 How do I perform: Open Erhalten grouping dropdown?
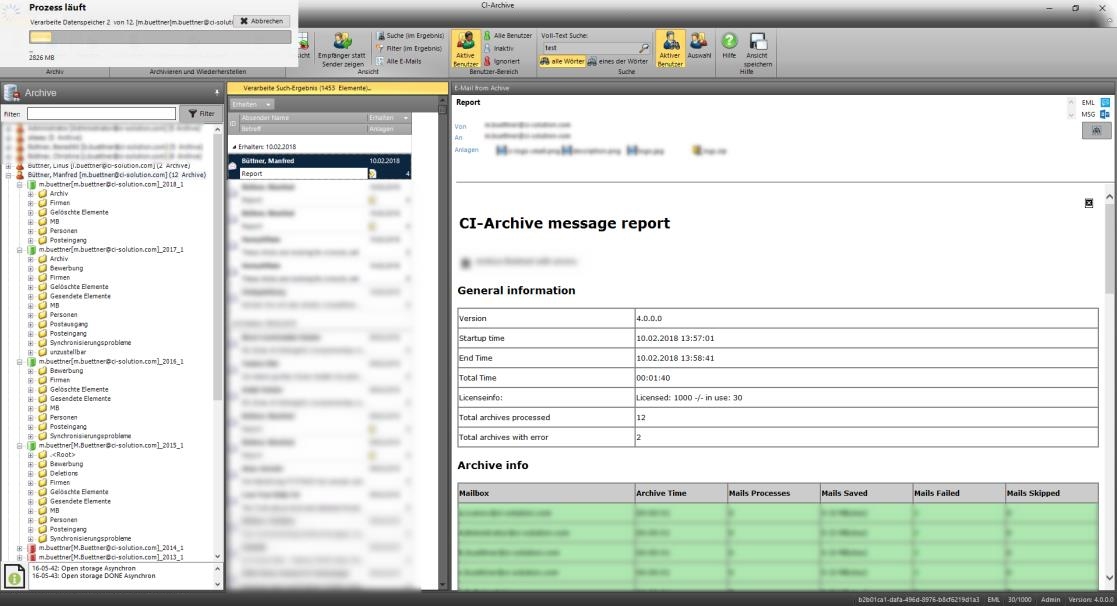coord(251,105)
